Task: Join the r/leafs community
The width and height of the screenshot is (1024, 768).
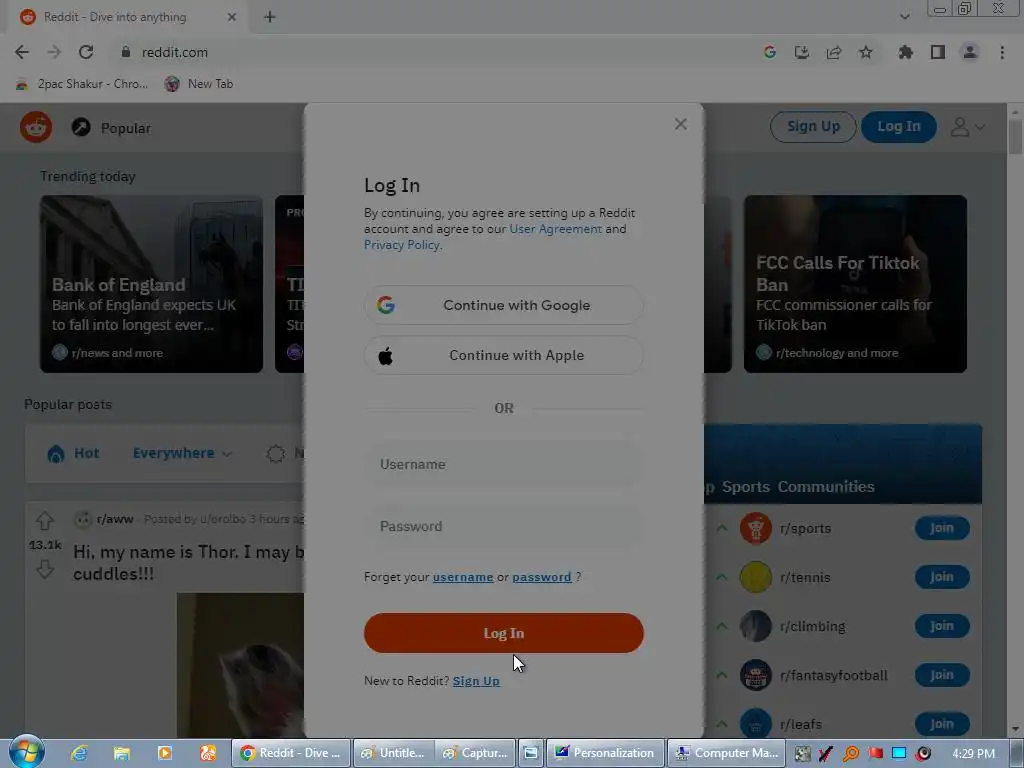Action: (942, 724)
